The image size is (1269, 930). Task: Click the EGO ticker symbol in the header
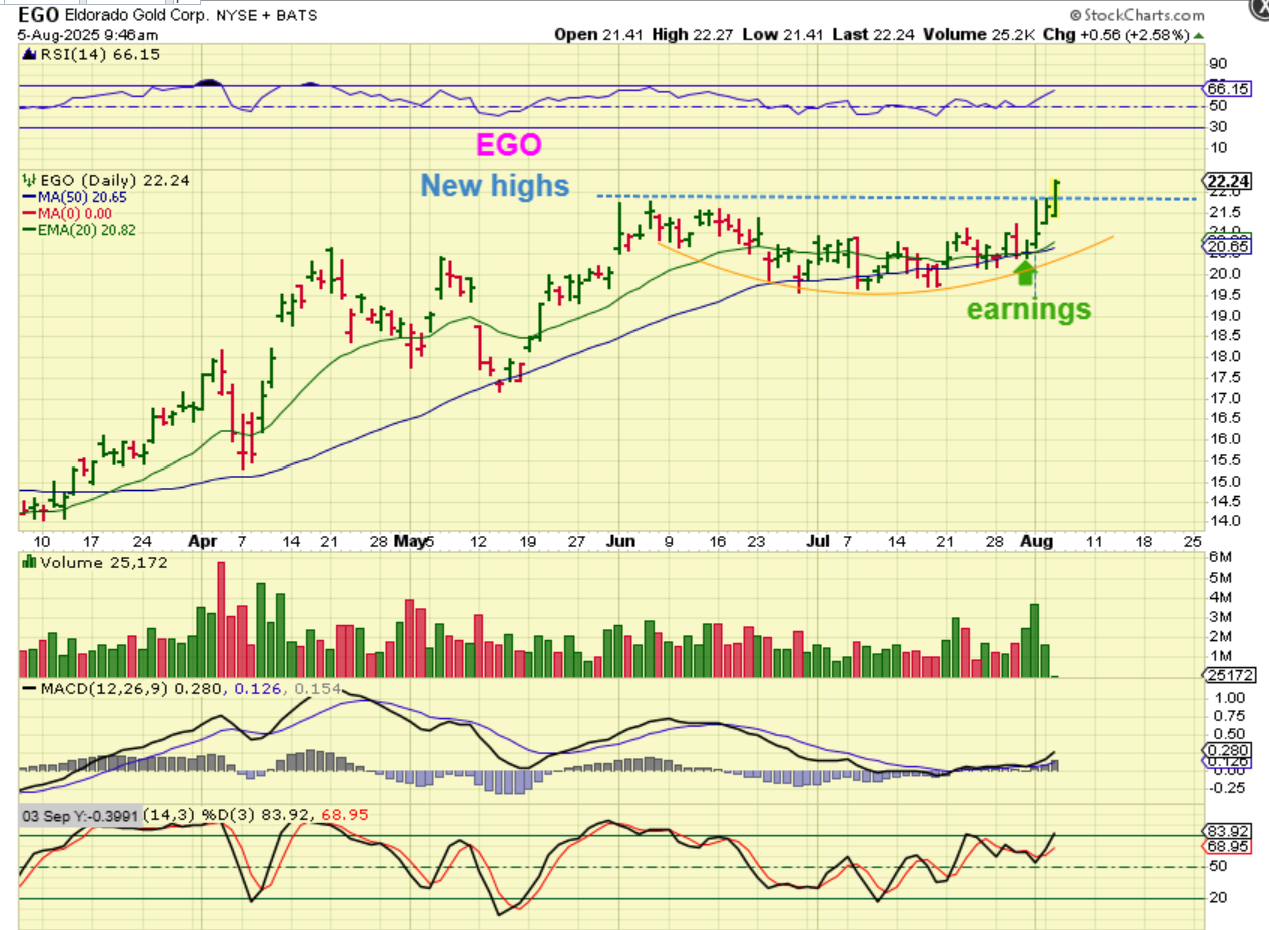point(38,15)
